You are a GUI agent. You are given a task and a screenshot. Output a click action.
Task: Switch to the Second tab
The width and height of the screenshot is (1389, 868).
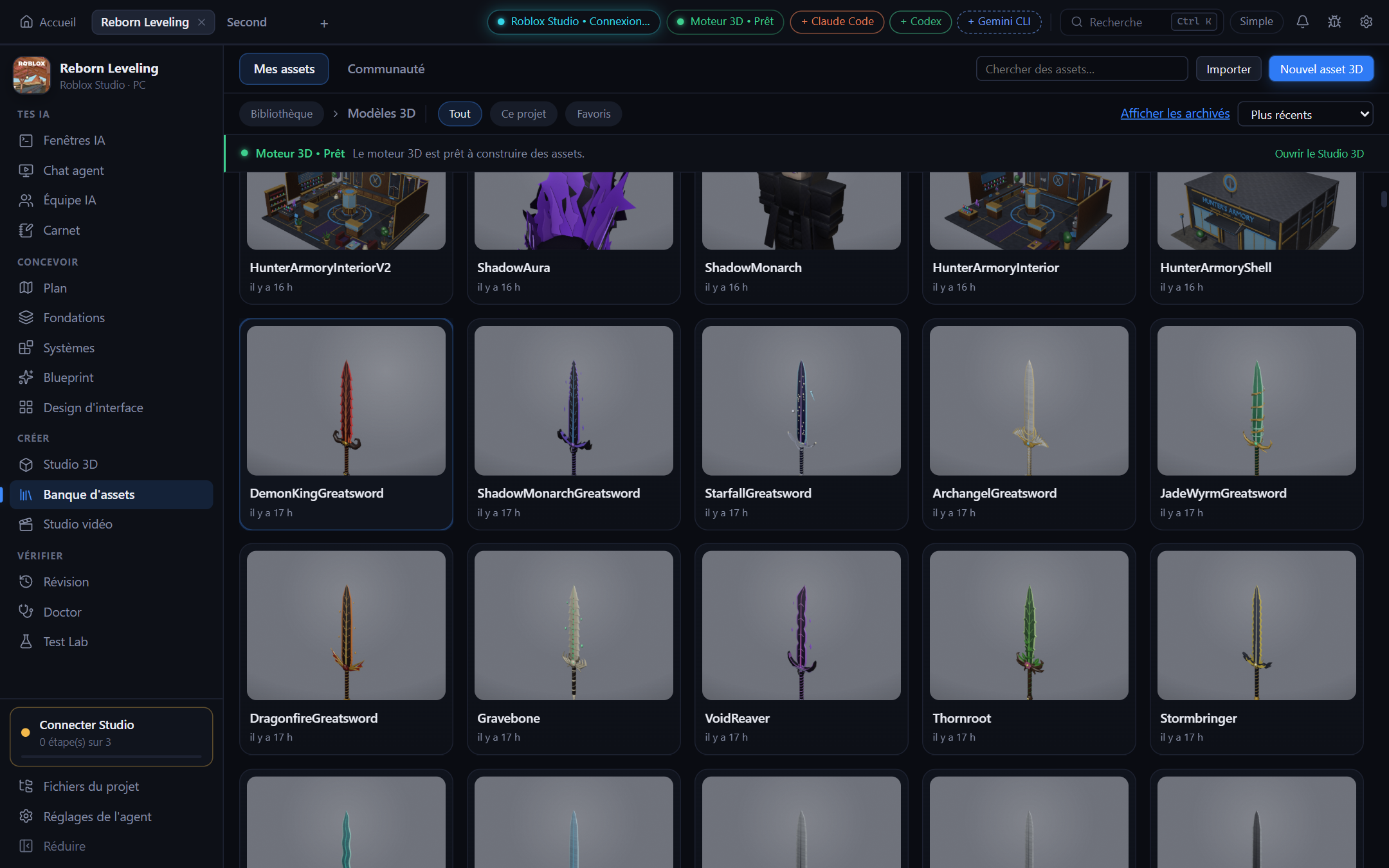coord(246,22)
